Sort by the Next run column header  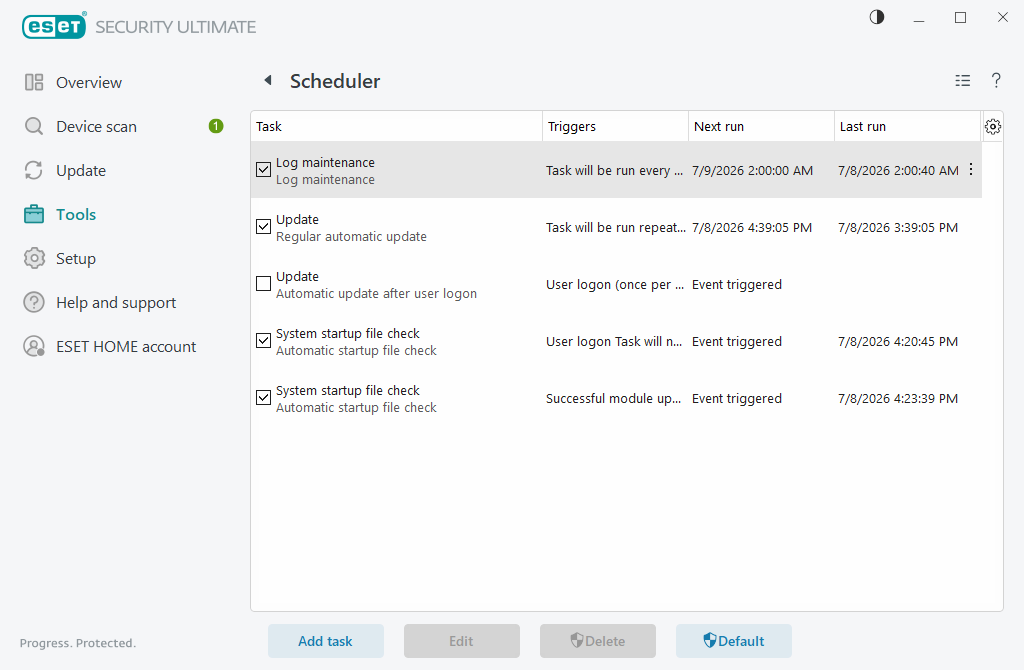point(761,127)
